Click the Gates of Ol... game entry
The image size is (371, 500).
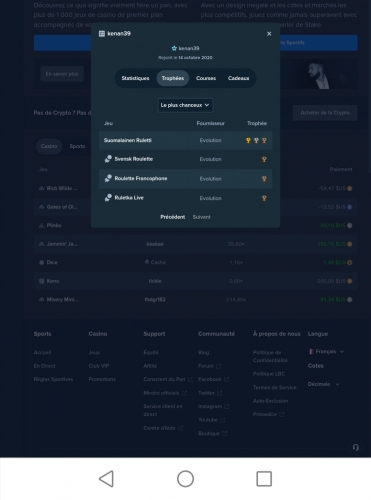pyautogui.click(x=58, y=207)
